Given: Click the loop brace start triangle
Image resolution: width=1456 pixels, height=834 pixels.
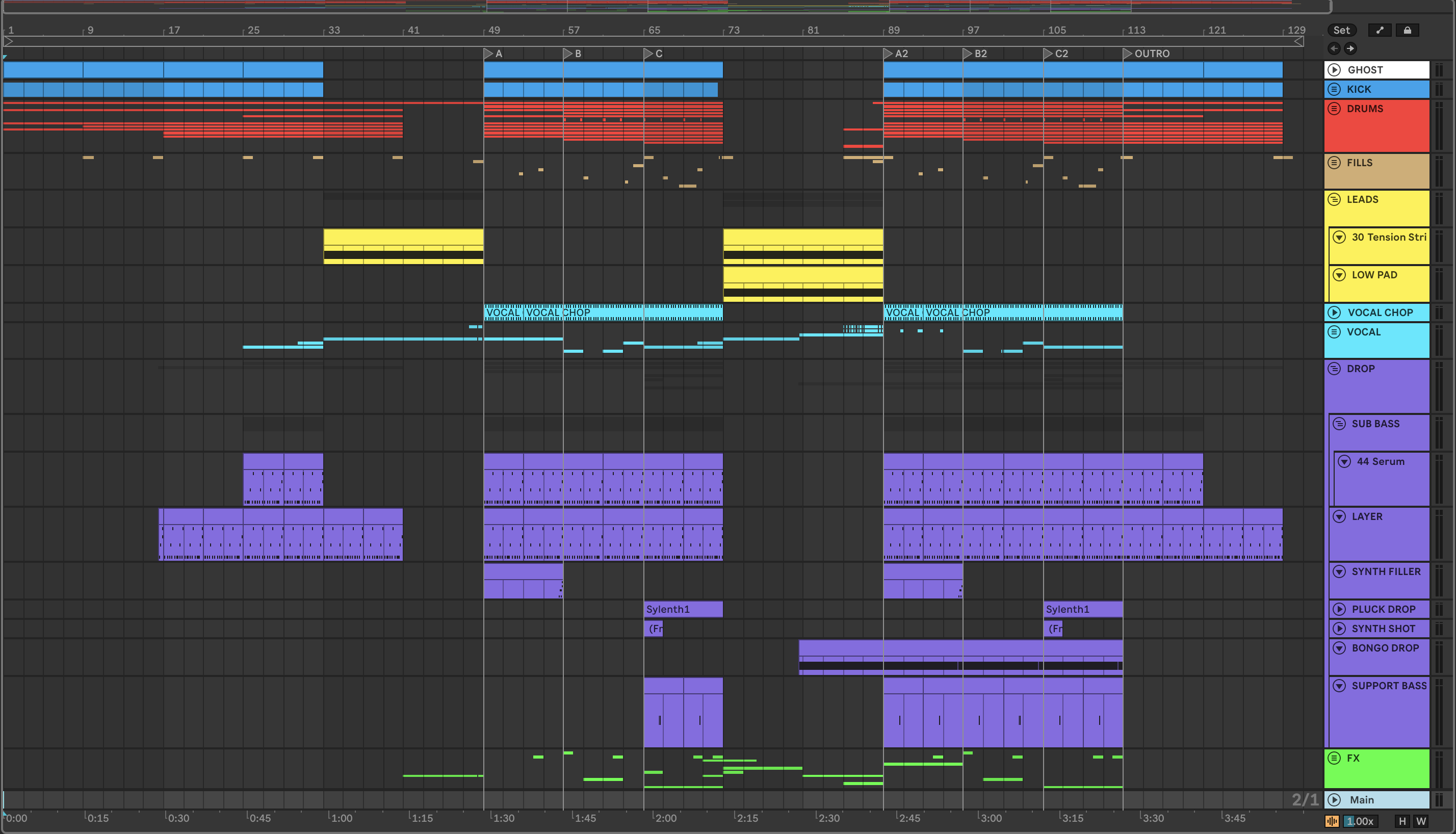Looking at the screenshot, I should [9, 41].
